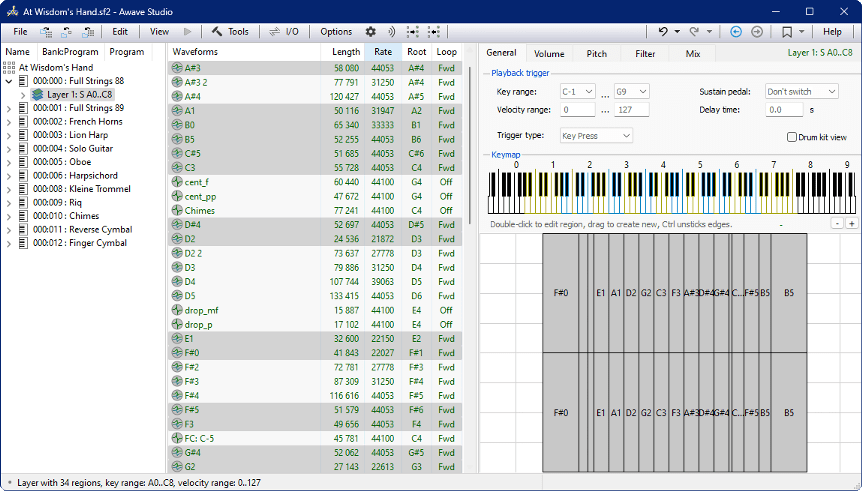Click the Redo arrow icon
Image resolution: width=862 pixels, height=491 pixels.
pyautogui.click(x=694, y=32)
